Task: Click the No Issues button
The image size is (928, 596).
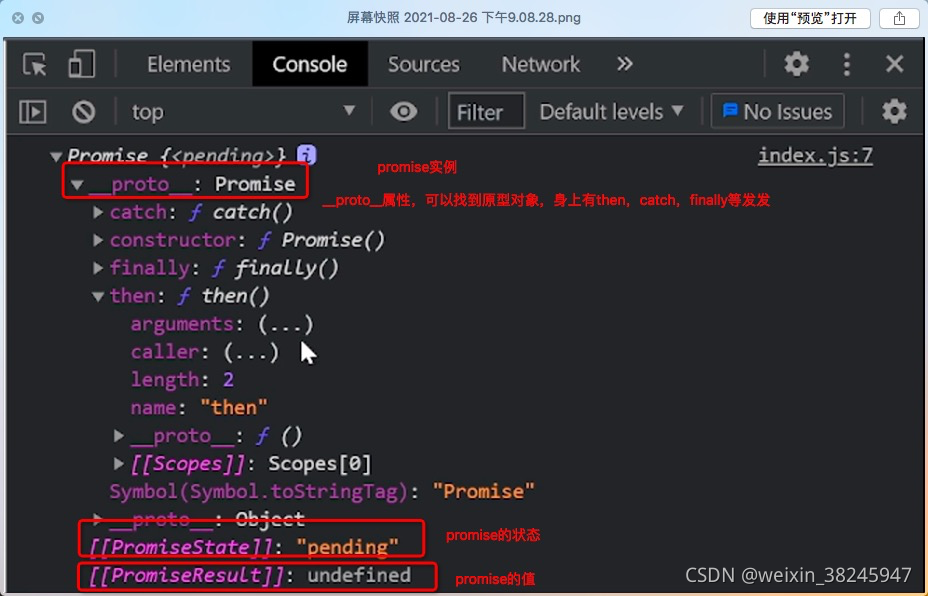Action: click(x=778, y=111)
